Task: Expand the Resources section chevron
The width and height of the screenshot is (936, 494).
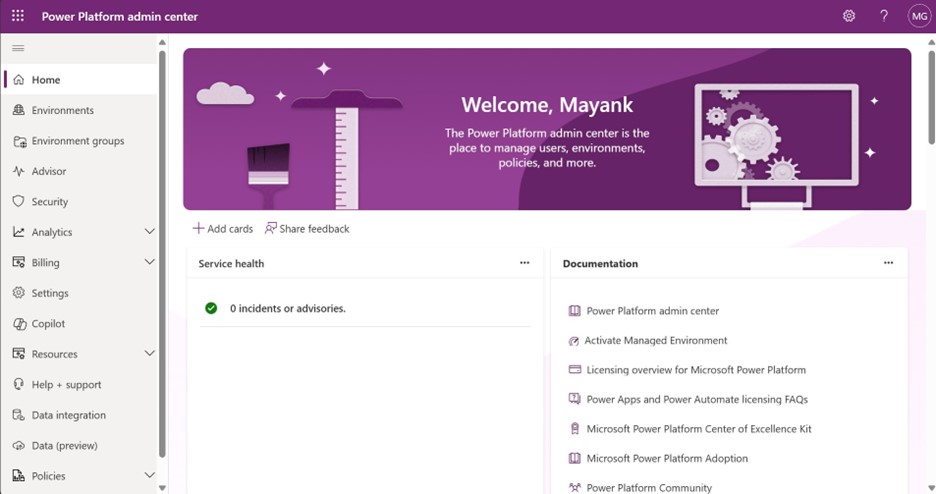Action: tap(150, 354)
